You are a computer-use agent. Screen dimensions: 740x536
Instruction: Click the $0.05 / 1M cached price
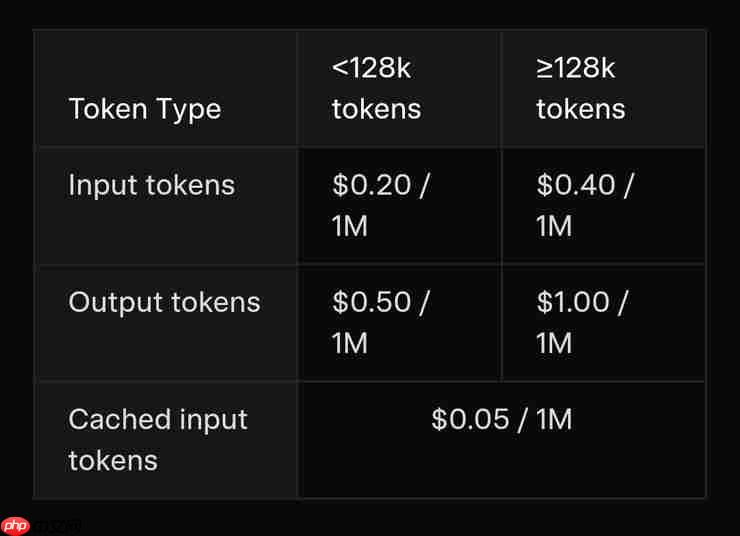[501, 419]
